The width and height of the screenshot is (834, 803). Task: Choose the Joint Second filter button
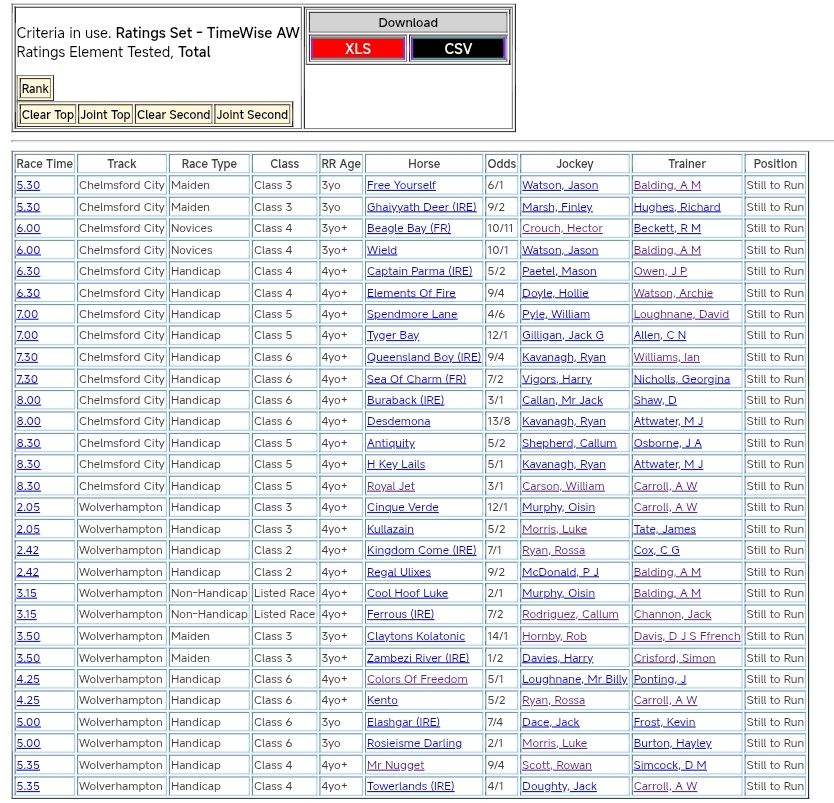[252, 115]
